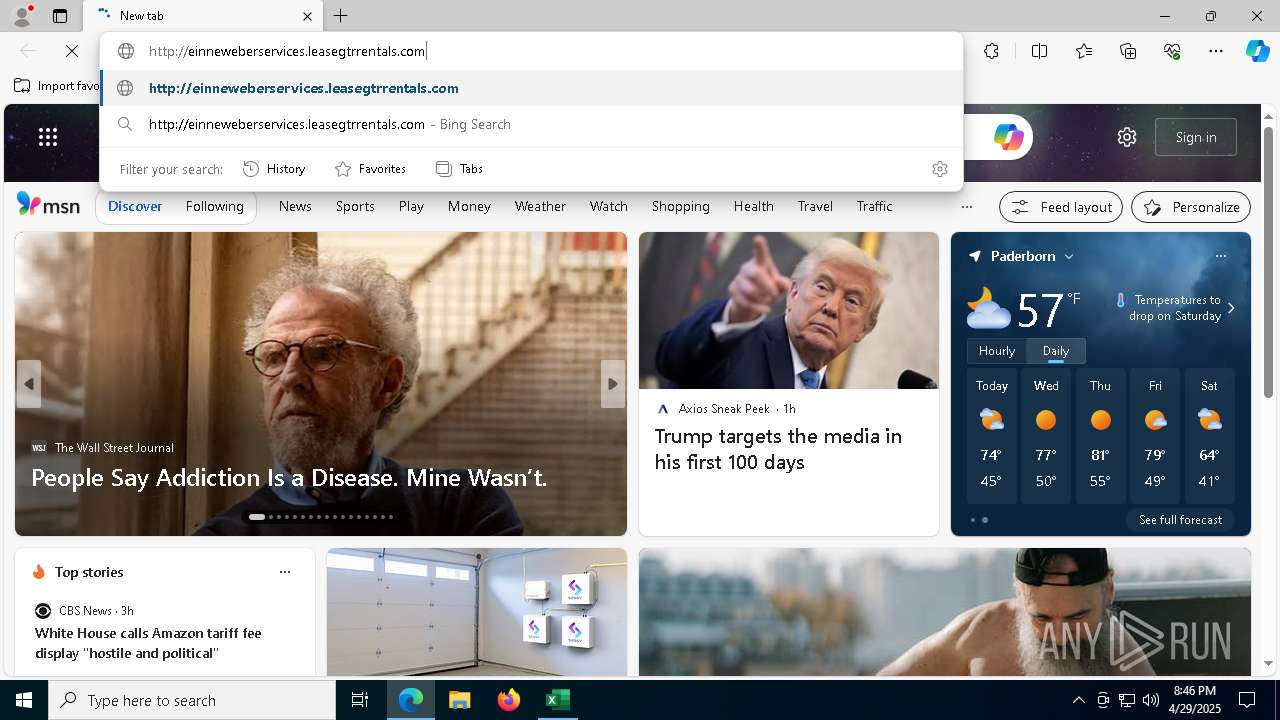
Task: Open weather card options ellipsis
Action: [x=1220, y=256]
